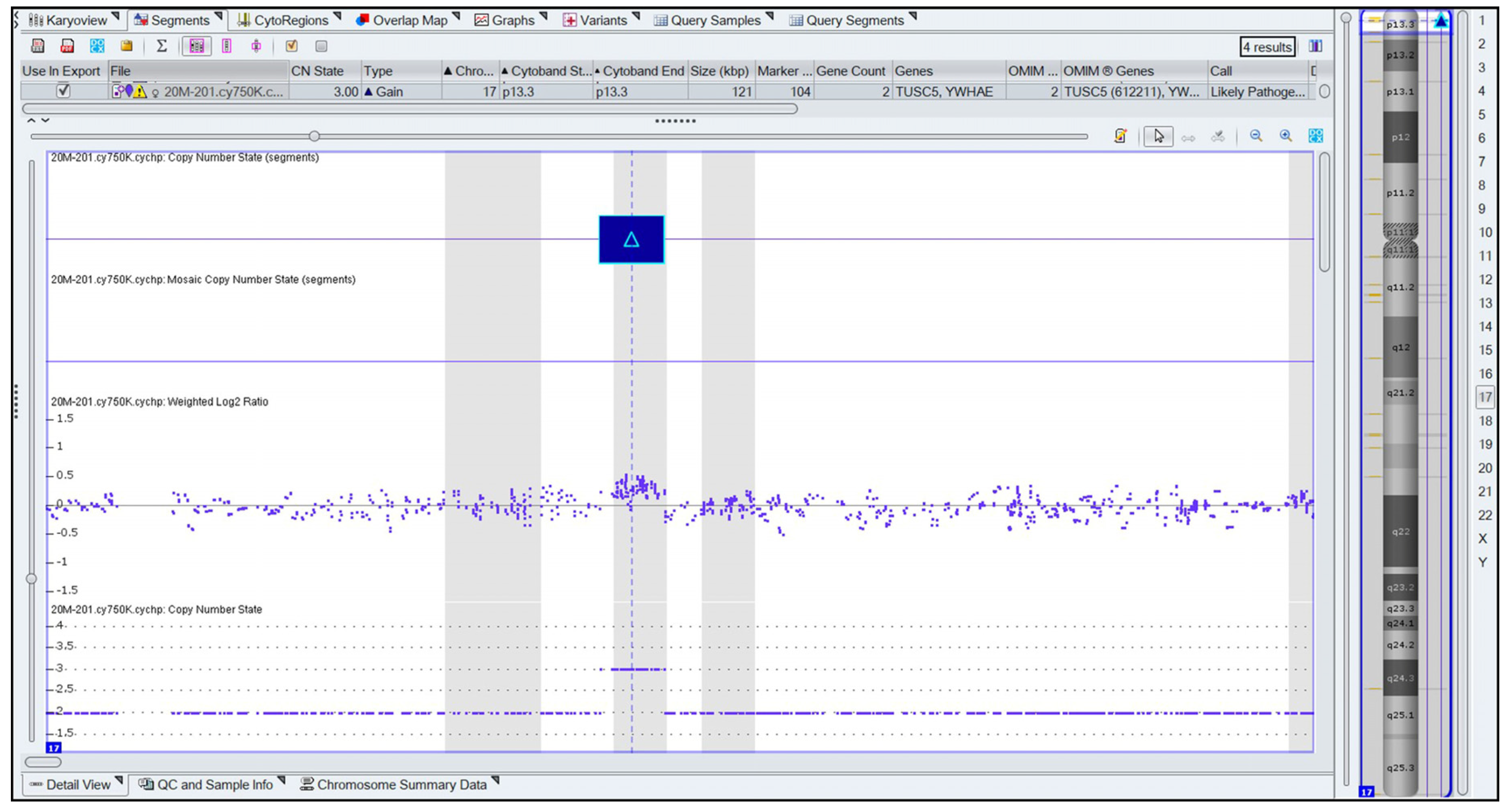The width and height of the screenshot is (1511, 812).
Task: Open Query Segments tab dropdown arrow
Action: (913, 15)
